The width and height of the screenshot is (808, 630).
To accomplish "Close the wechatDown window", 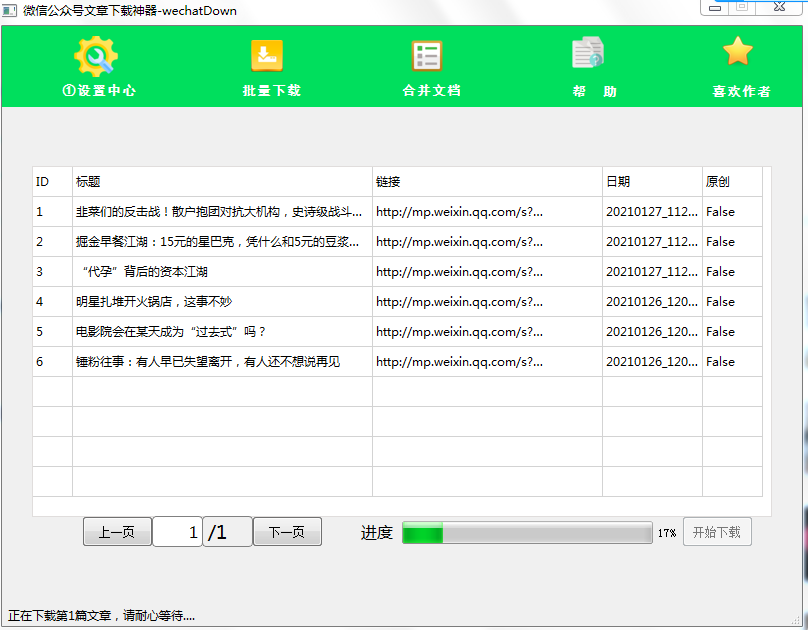I will 779,7.
